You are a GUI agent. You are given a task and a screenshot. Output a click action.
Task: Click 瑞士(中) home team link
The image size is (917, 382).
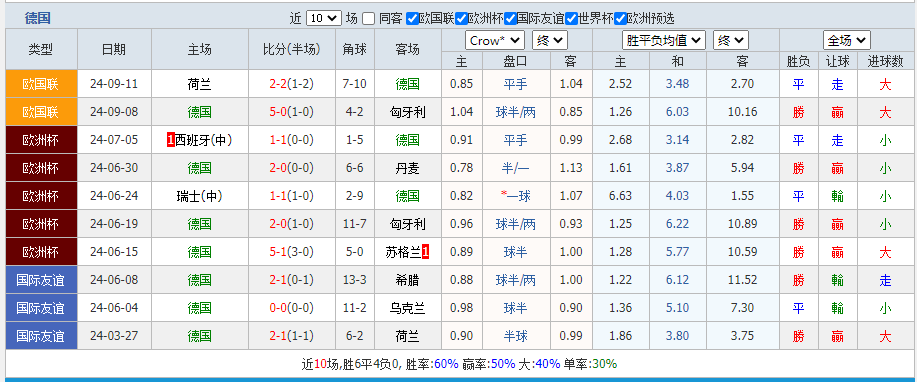pyautogui.click(x=199, y=196)
